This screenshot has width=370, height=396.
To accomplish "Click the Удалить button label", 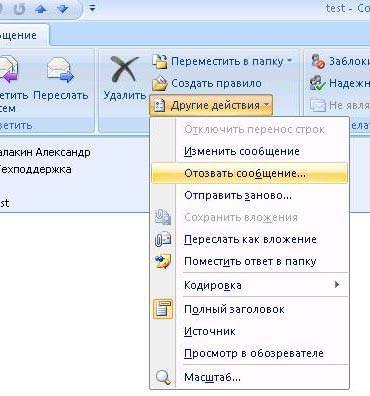I will [x=125, y=95].
